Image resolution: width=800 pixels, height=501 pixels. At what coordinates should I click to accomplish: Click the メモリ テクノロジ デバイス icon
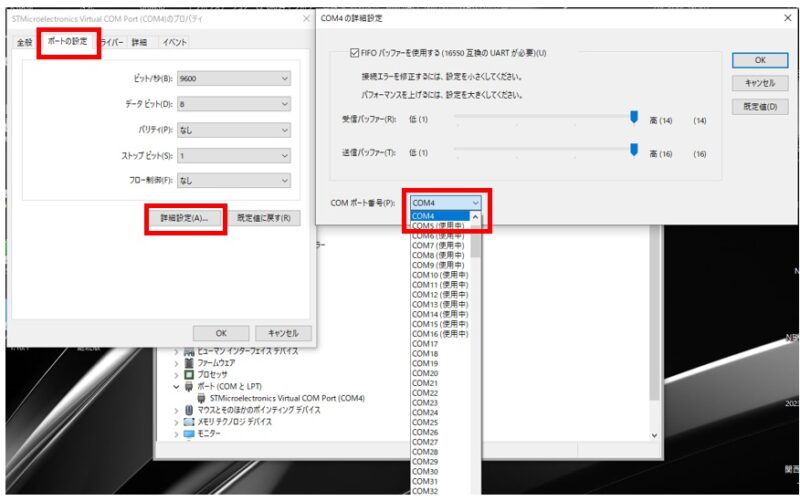[189, 422]
